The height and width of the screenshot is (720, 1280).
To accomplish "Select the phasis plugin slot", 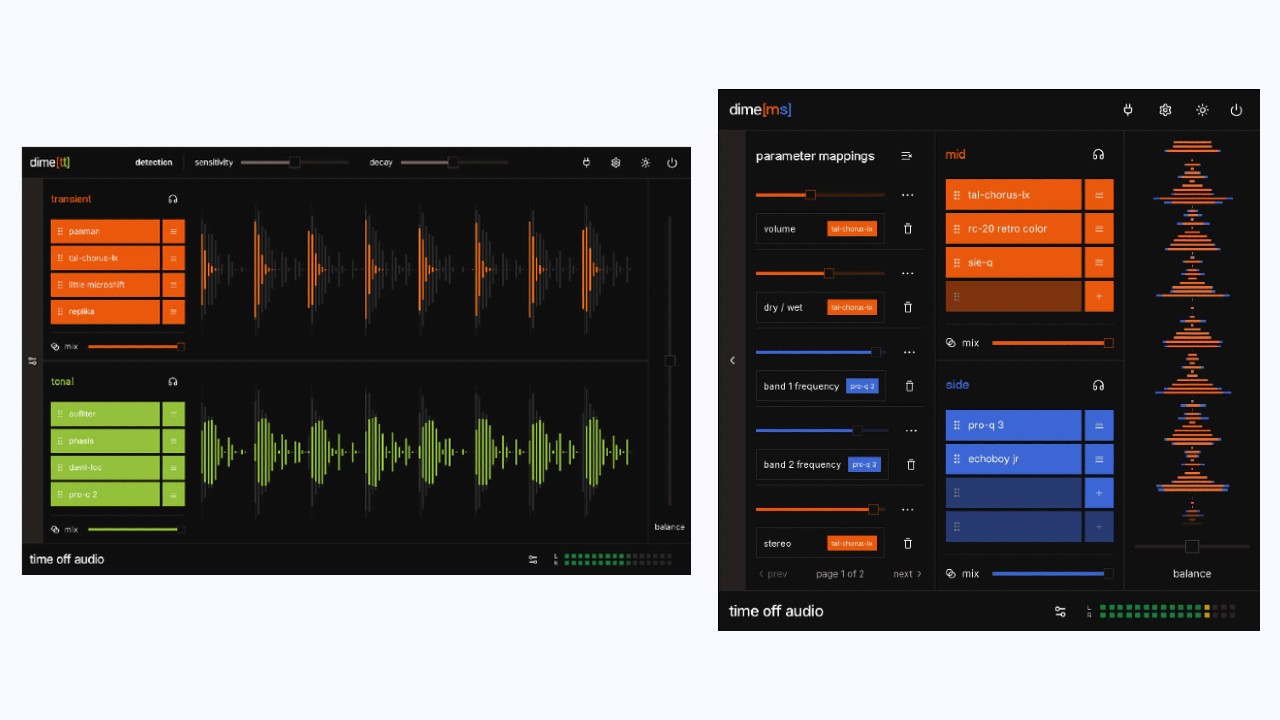I will 105,441.
